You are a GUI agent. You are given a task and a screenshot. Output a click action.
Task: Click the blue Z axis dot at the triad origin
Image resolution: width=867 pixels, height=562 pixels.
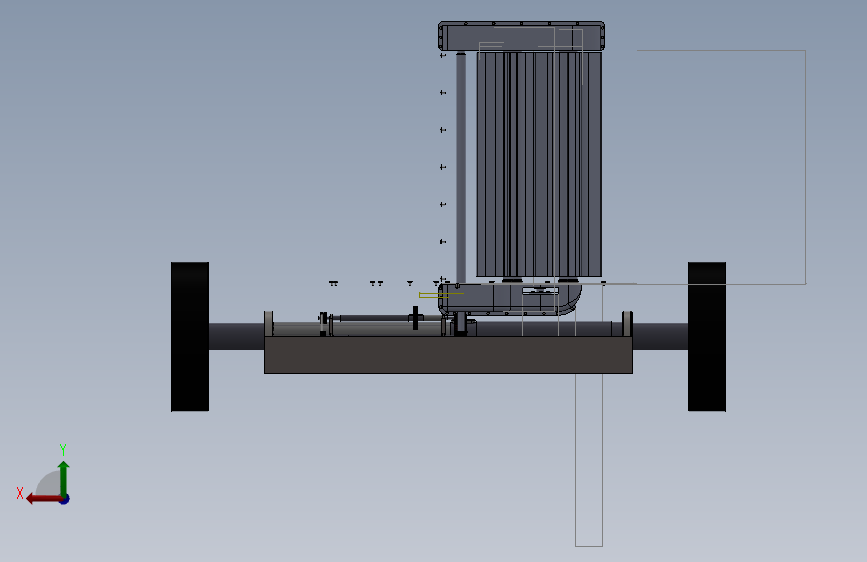click(65, 499)
